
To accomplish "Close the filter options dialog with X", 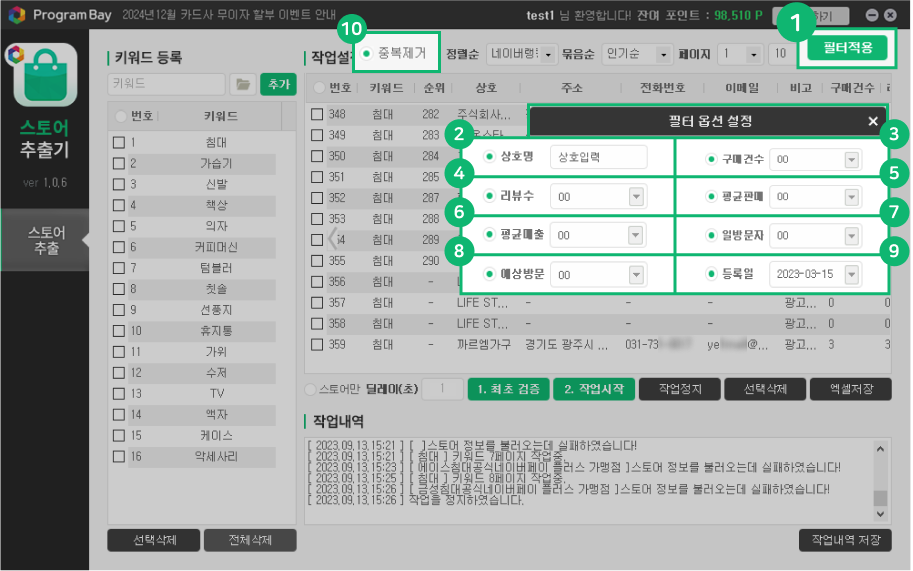I will tap(873, 121).
